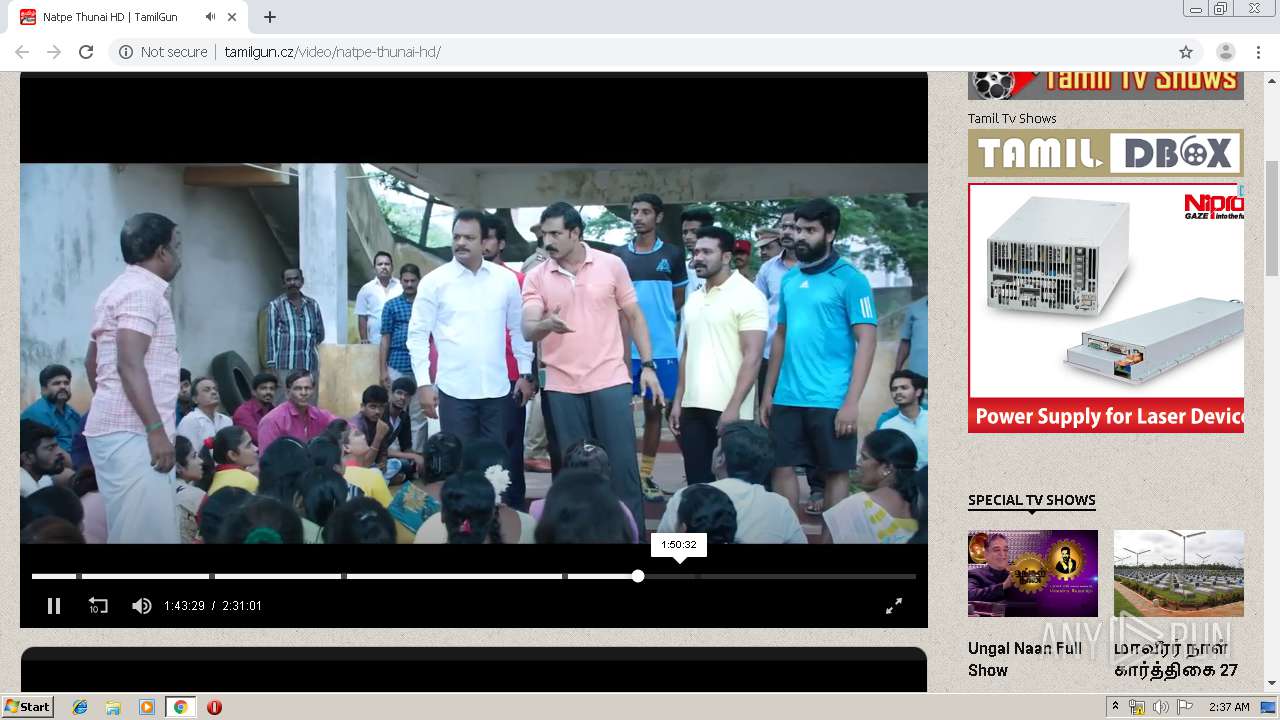Open File Explorer from taskbar

click(x=113, y=707)
